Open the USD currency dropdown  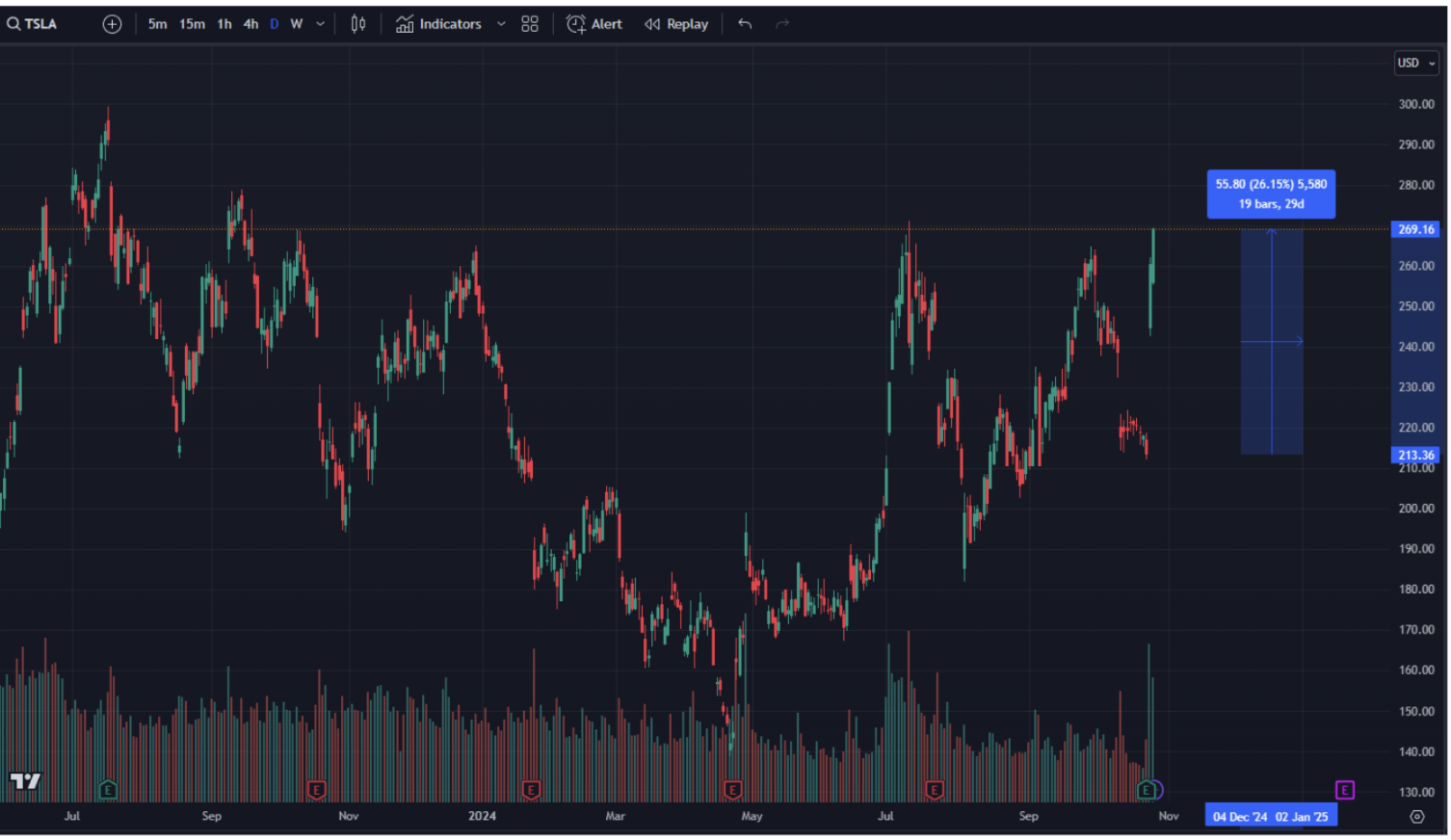(1416, 63)
